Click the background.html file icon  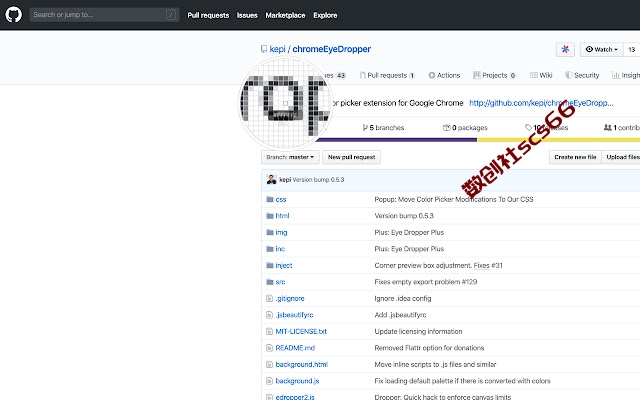coord(269,364)
